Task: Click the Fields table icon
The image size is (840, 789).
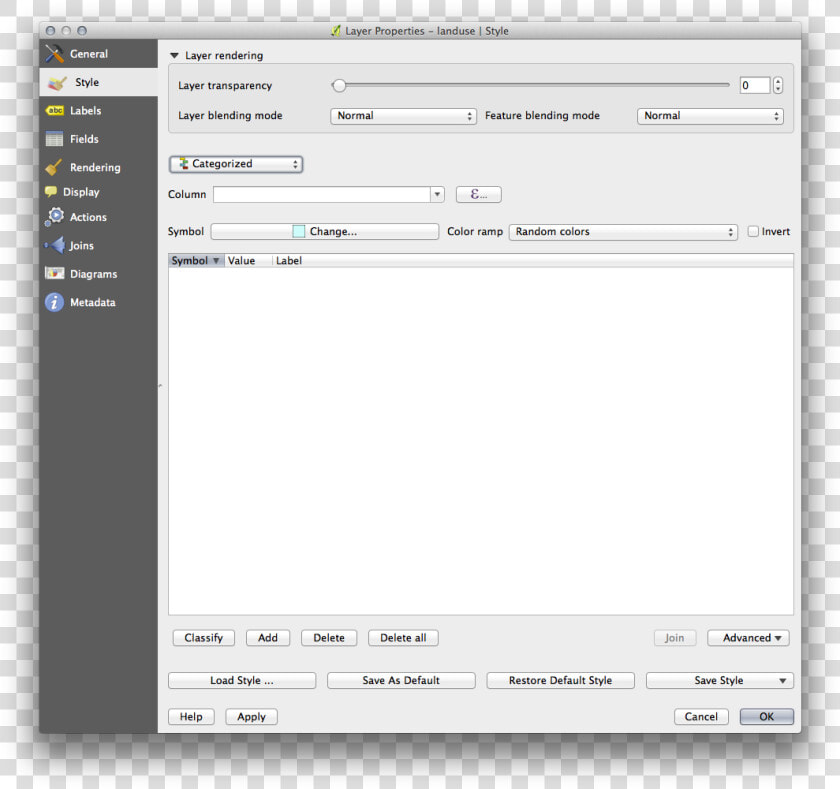Action: point(54,139)
